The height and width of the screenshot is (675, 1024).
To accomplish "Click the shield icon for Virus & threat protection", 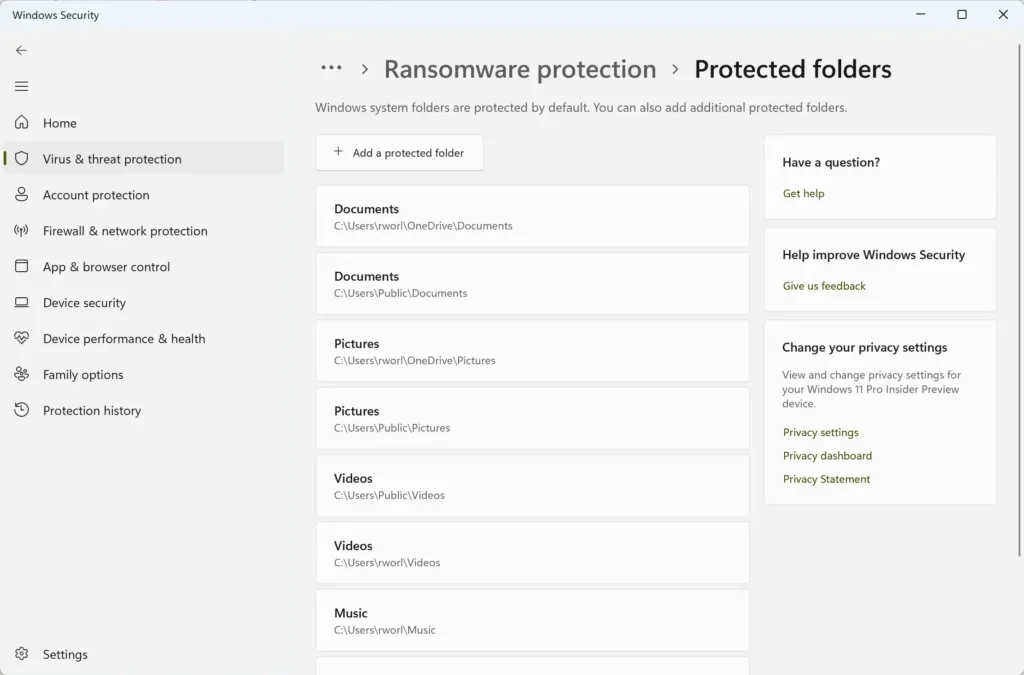I will click(x=22, y=159).
